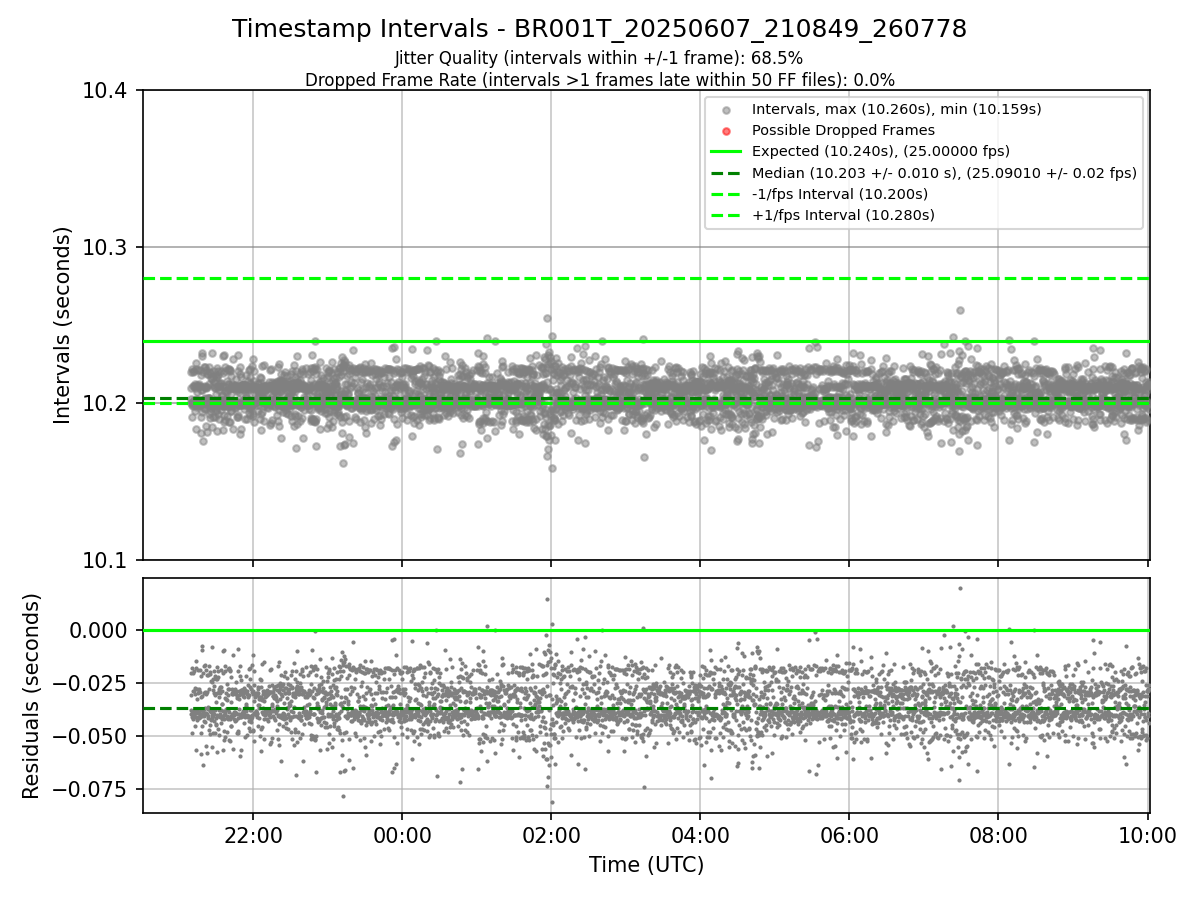Click the x-axis tick label '04:00'
This screenshot has height=900, width=1200.
click(700, 835)
